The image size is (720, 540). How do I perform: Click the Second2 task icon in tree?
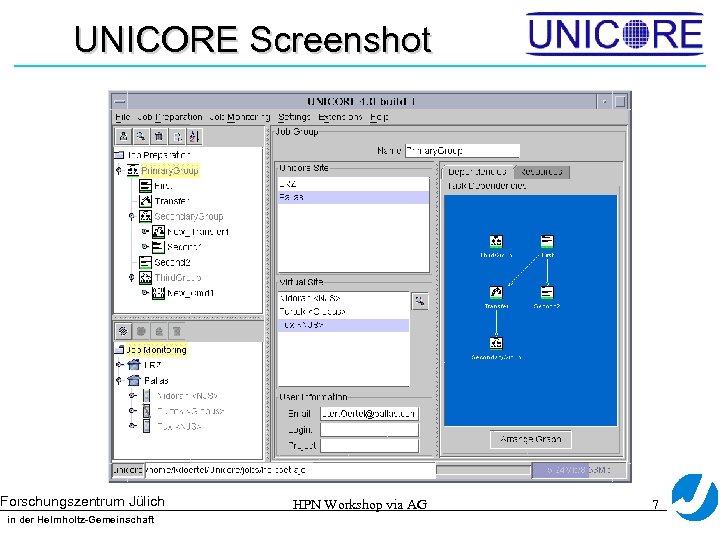tap(145, 262)
